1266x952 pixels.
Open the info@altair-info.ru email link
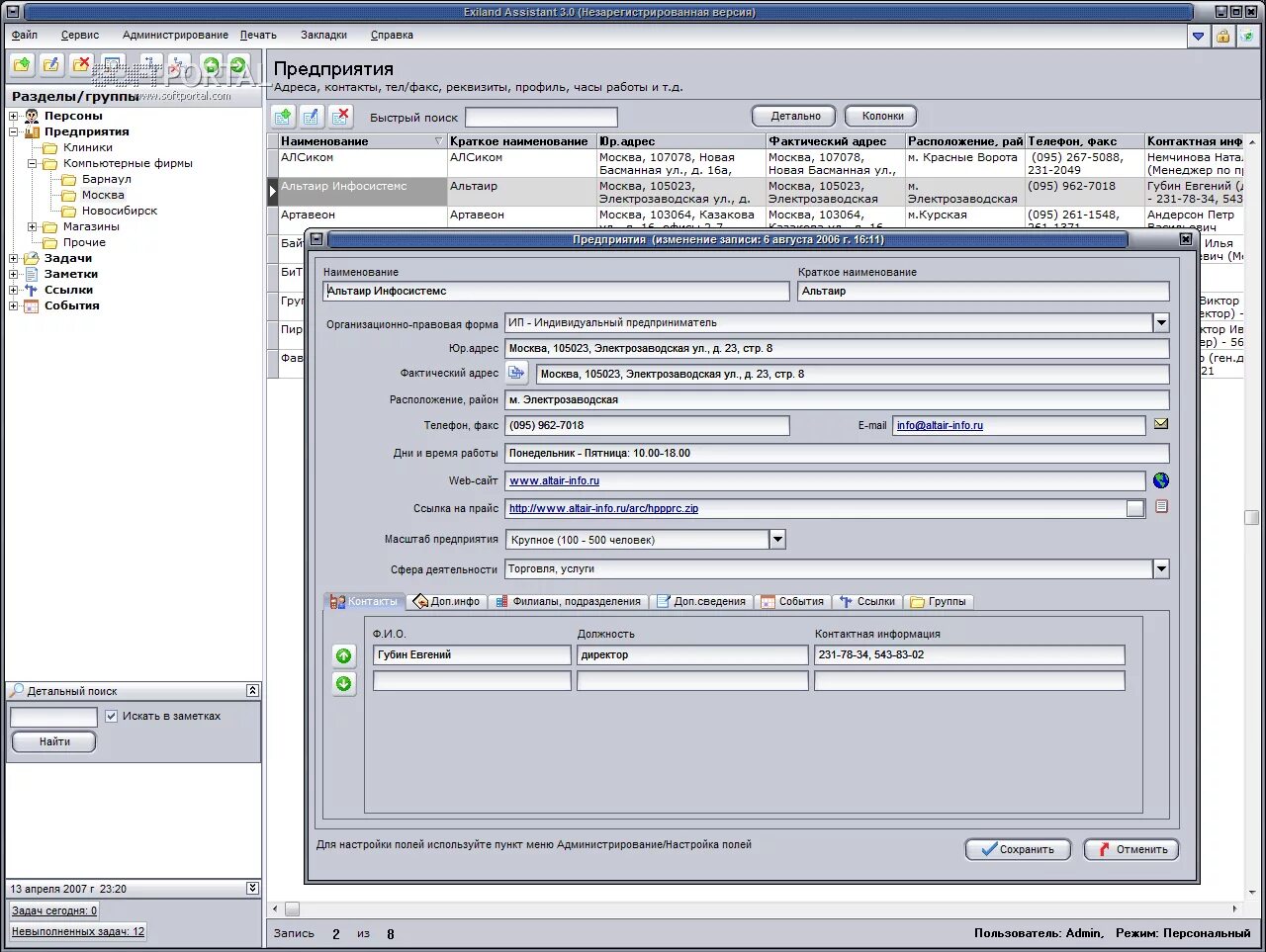940,425
